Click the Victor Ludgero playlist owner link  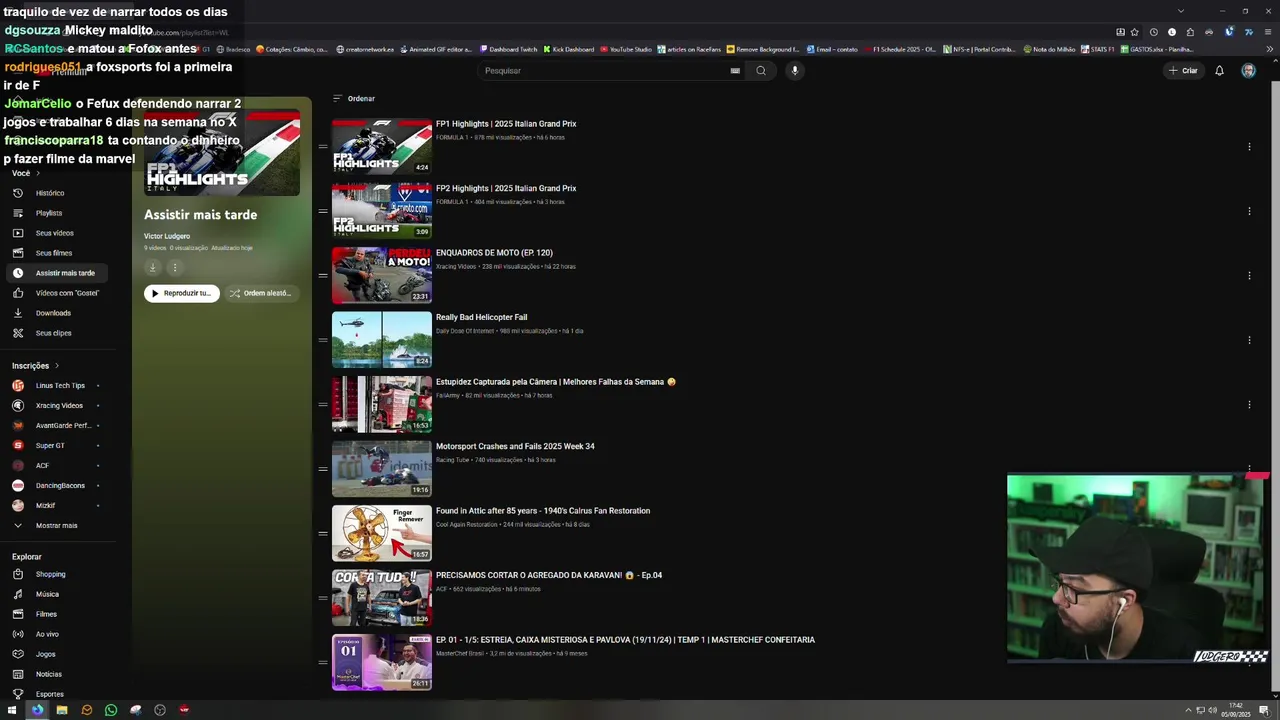167,236
